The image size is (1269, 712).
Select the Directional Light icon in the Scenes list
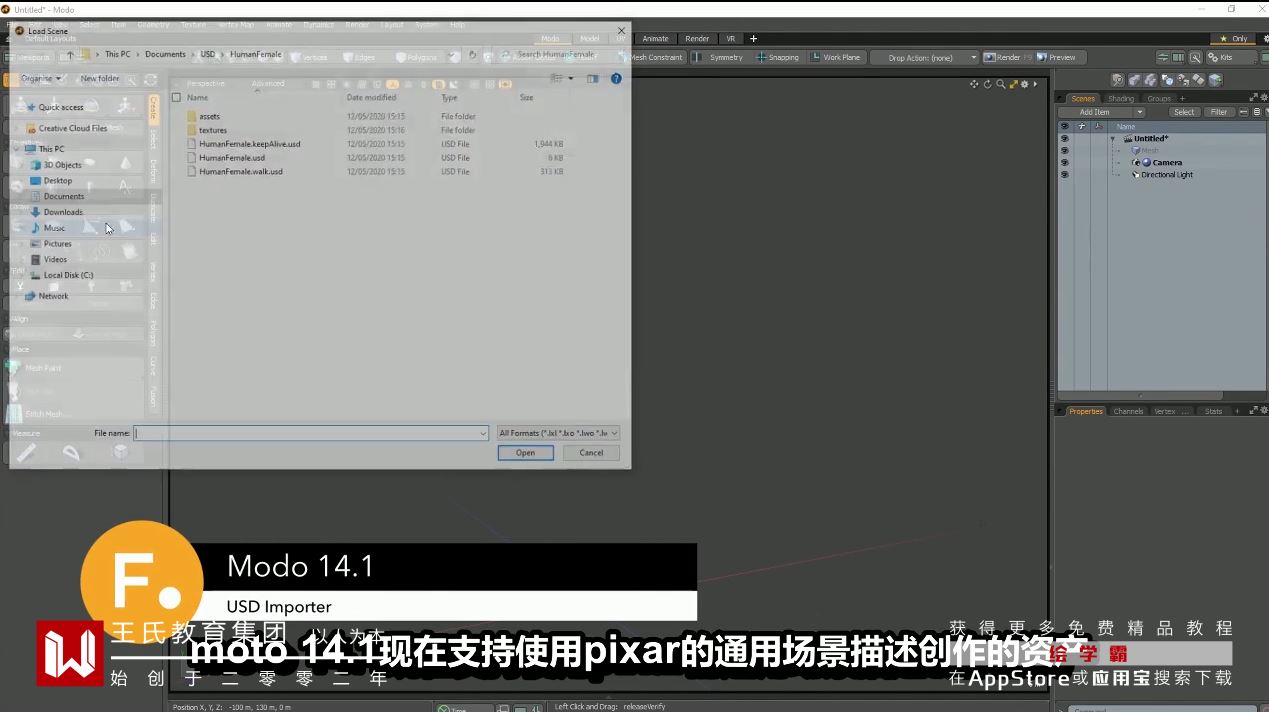tap(1136, 175)
